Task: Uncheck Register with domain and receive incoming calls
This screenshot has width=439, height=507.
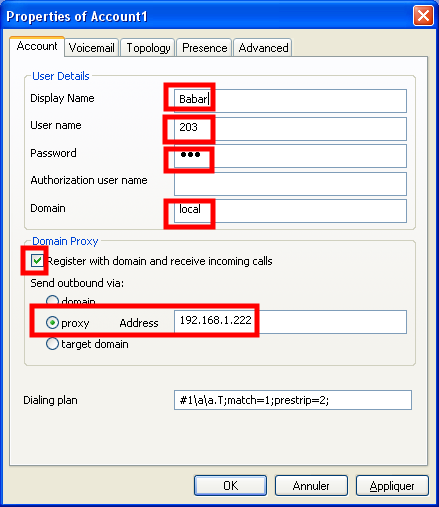Action: pyautogui.click(x=37, y=260)
